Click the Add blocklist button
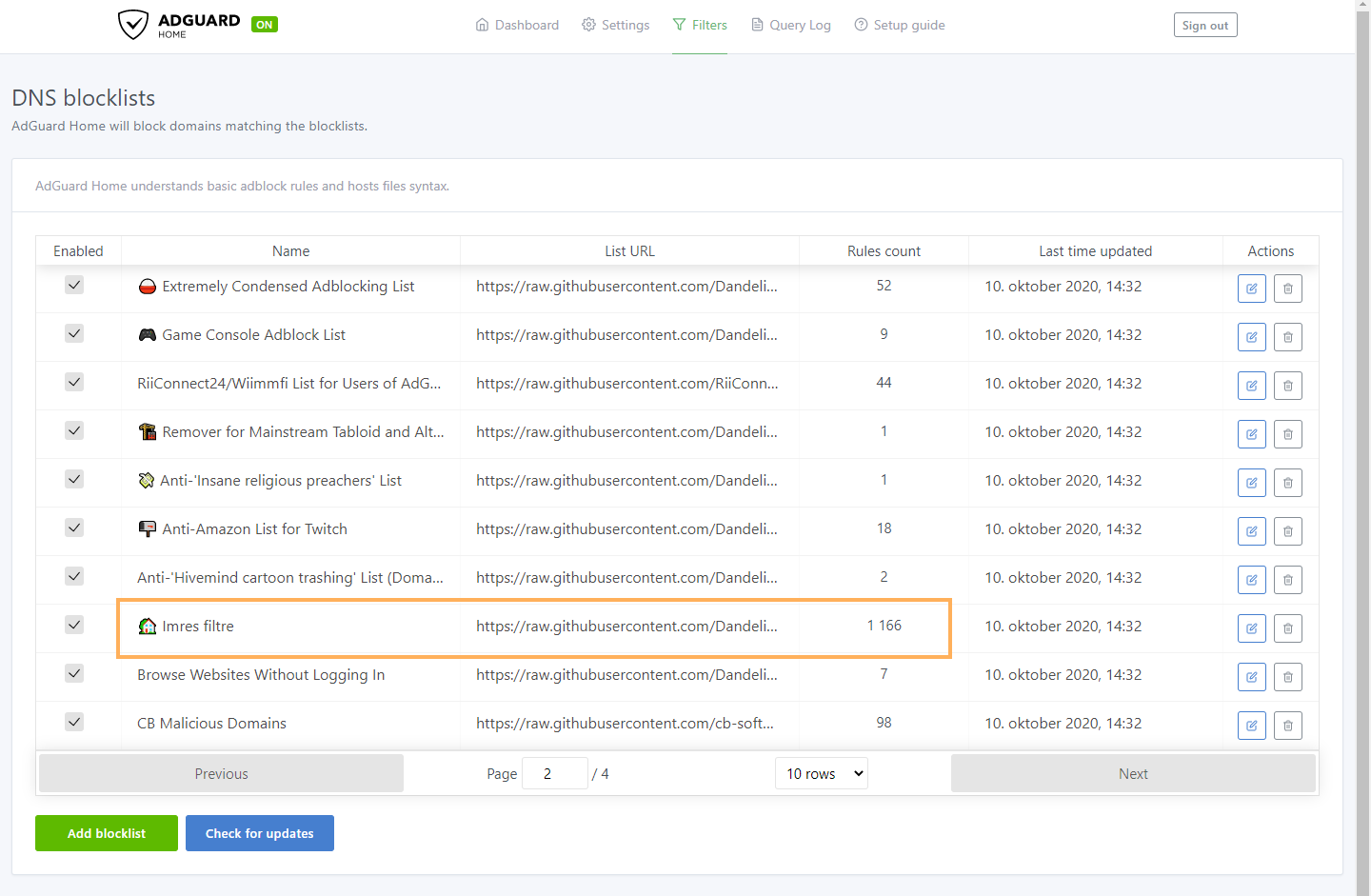The height and width of the screenshot is (896, 1371). (107, 833)
